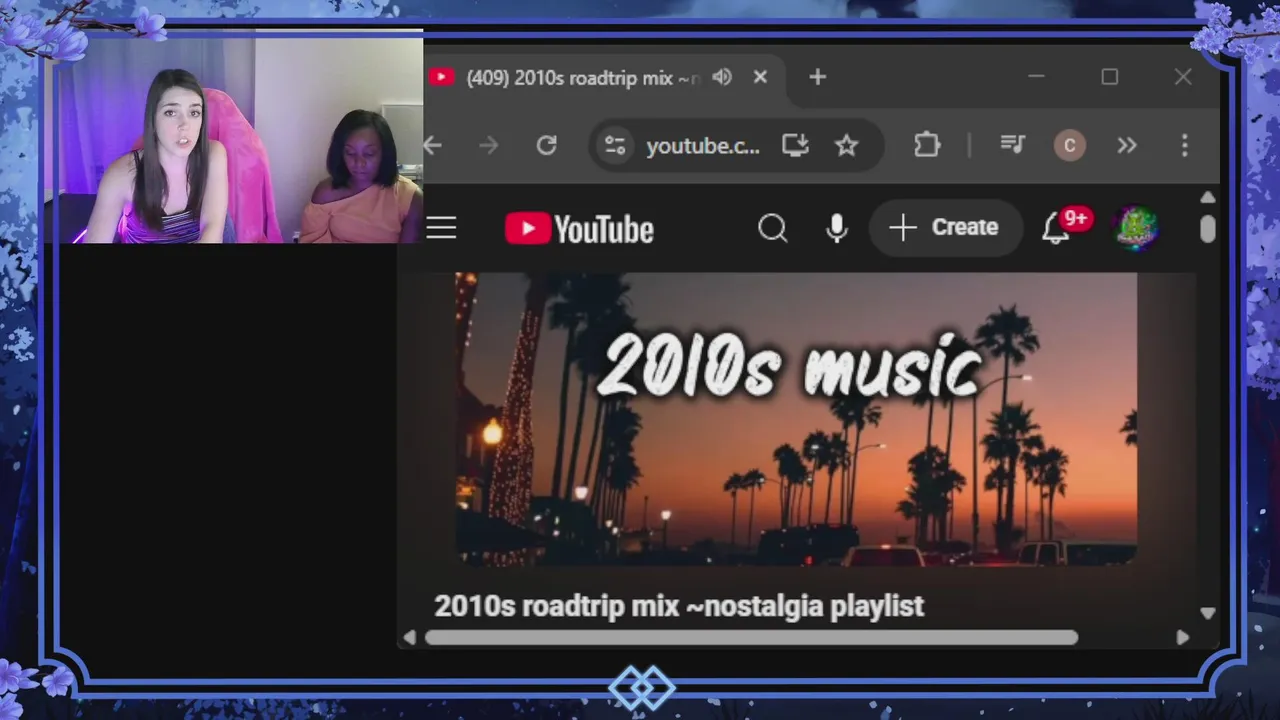Mute the audio on the YouTube tab

pyautogui.click(x=722, y=77)
